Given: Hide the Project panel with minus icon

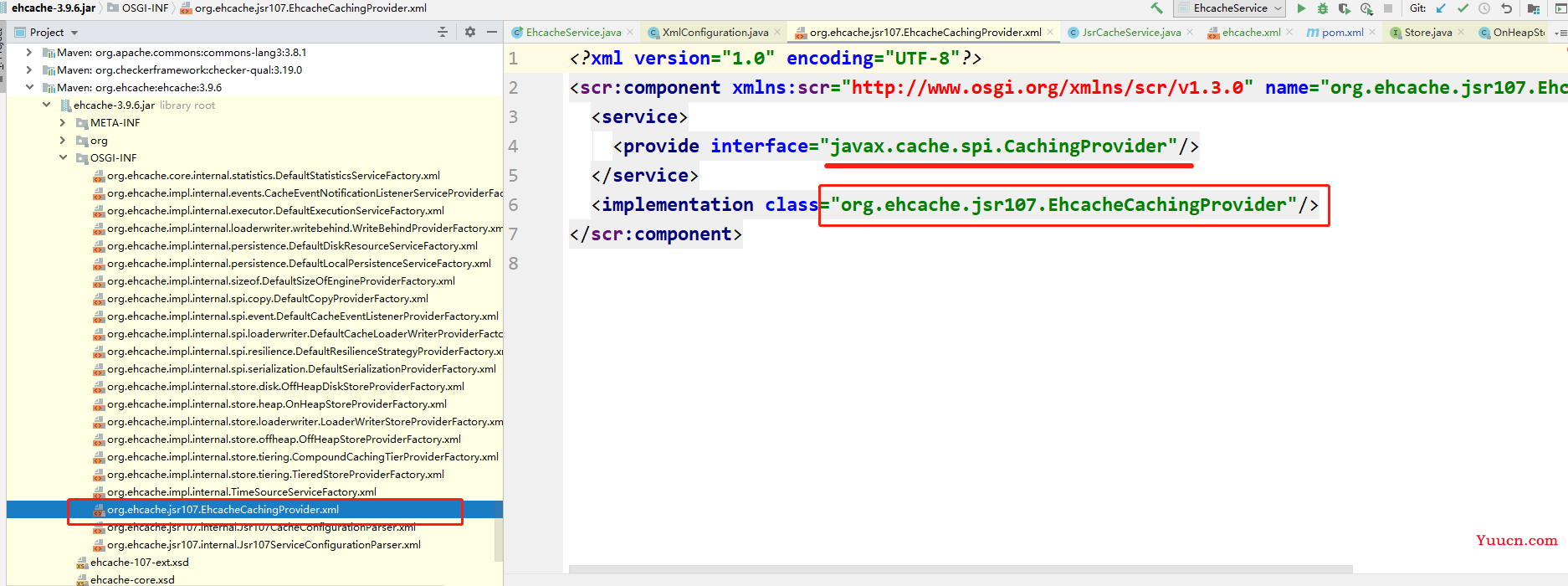Looking at the screenshot, I should tap(492, 32).
